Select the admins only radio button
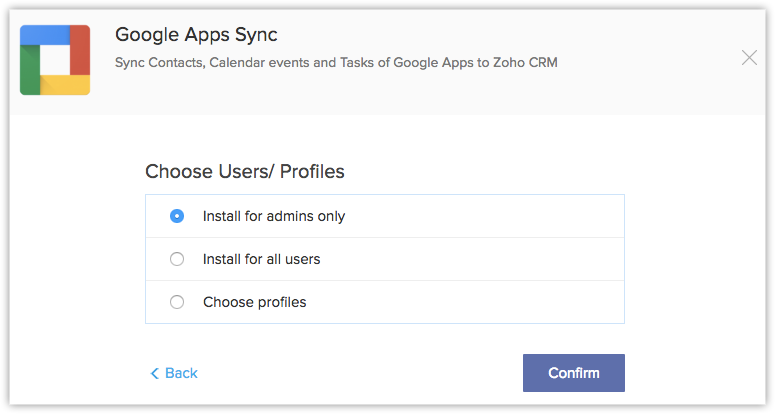 (x=177, y=216)
